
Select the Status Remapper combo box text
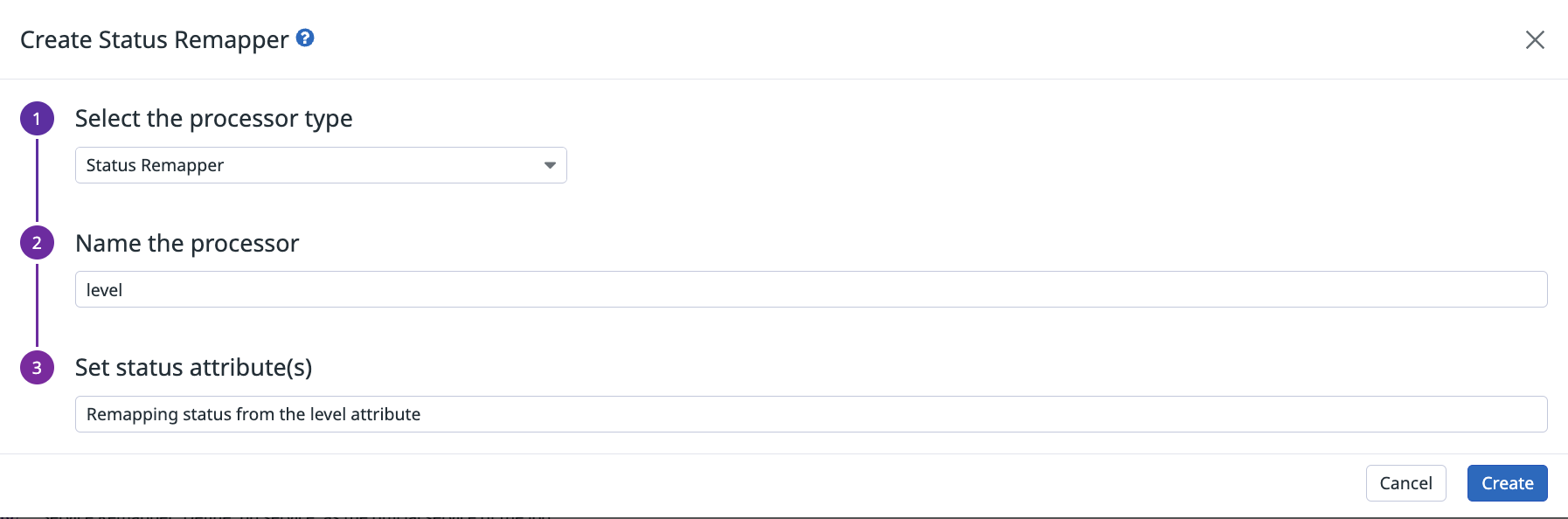(x=155, y=165)
